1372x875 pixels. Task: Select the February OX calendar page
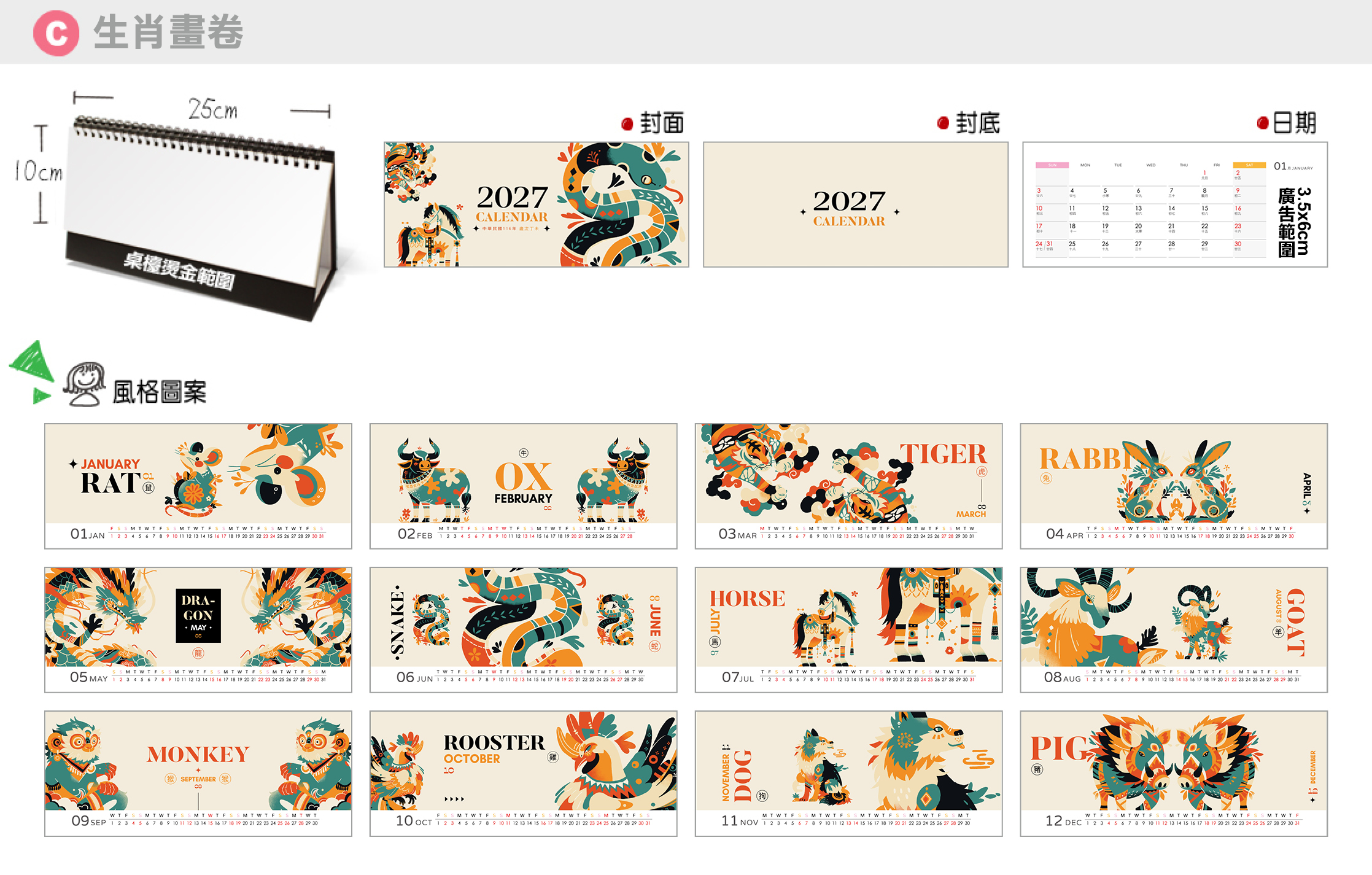coord(524,486)
